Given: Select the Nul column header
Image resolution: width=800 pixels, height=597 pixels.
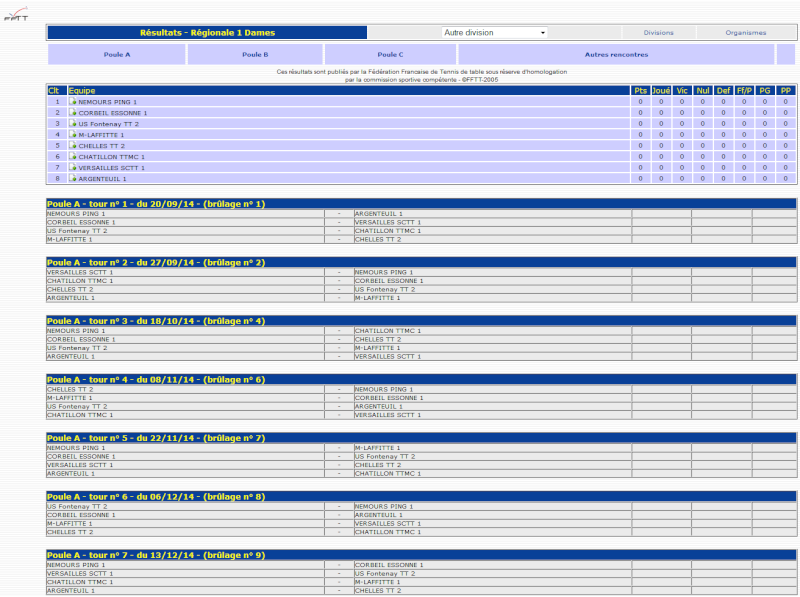Looking at the screenshot, I should (703, 91).
